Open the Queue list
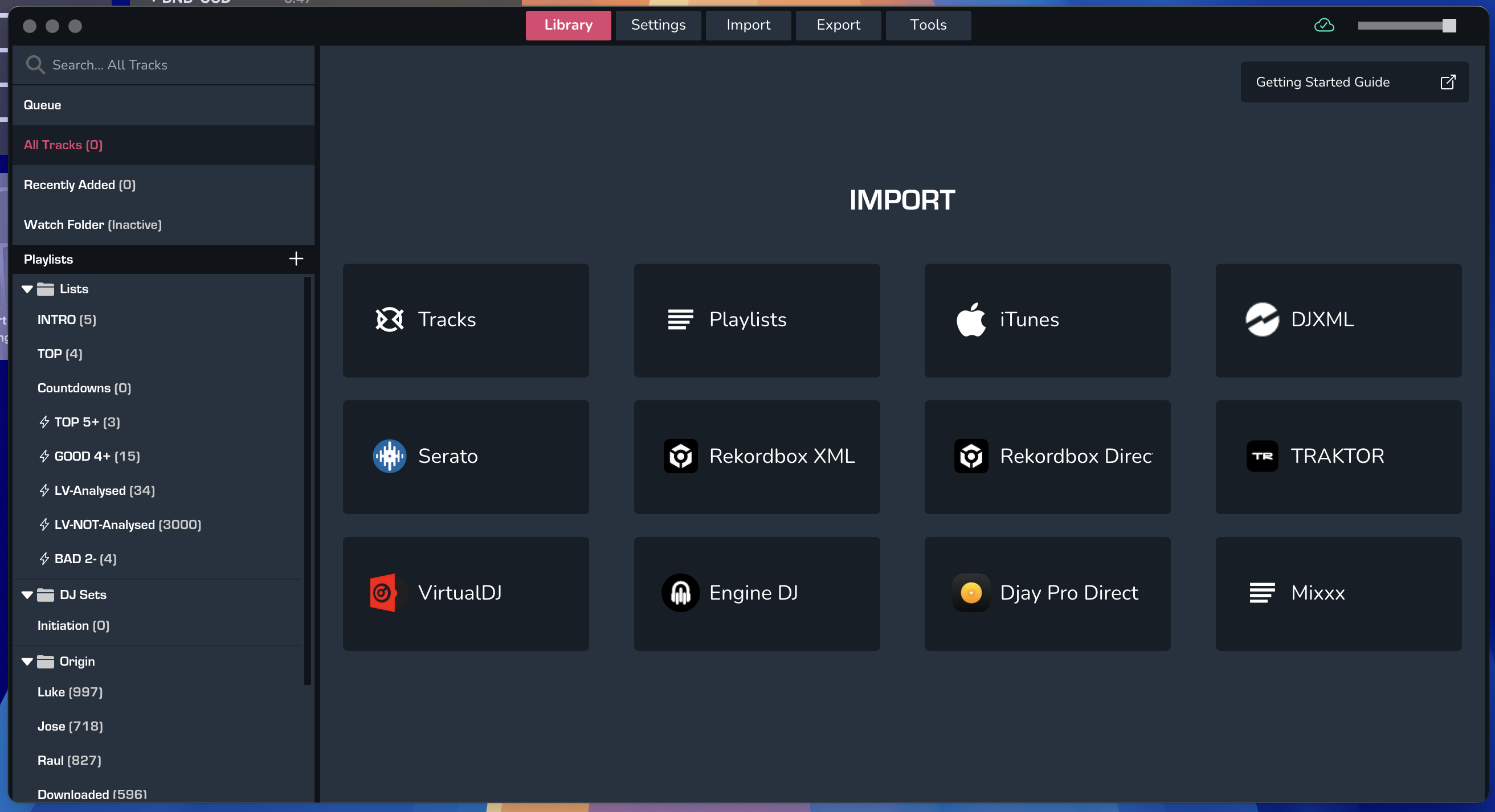This screenshot has height=812, width=1495. click(x=163, y=105)
